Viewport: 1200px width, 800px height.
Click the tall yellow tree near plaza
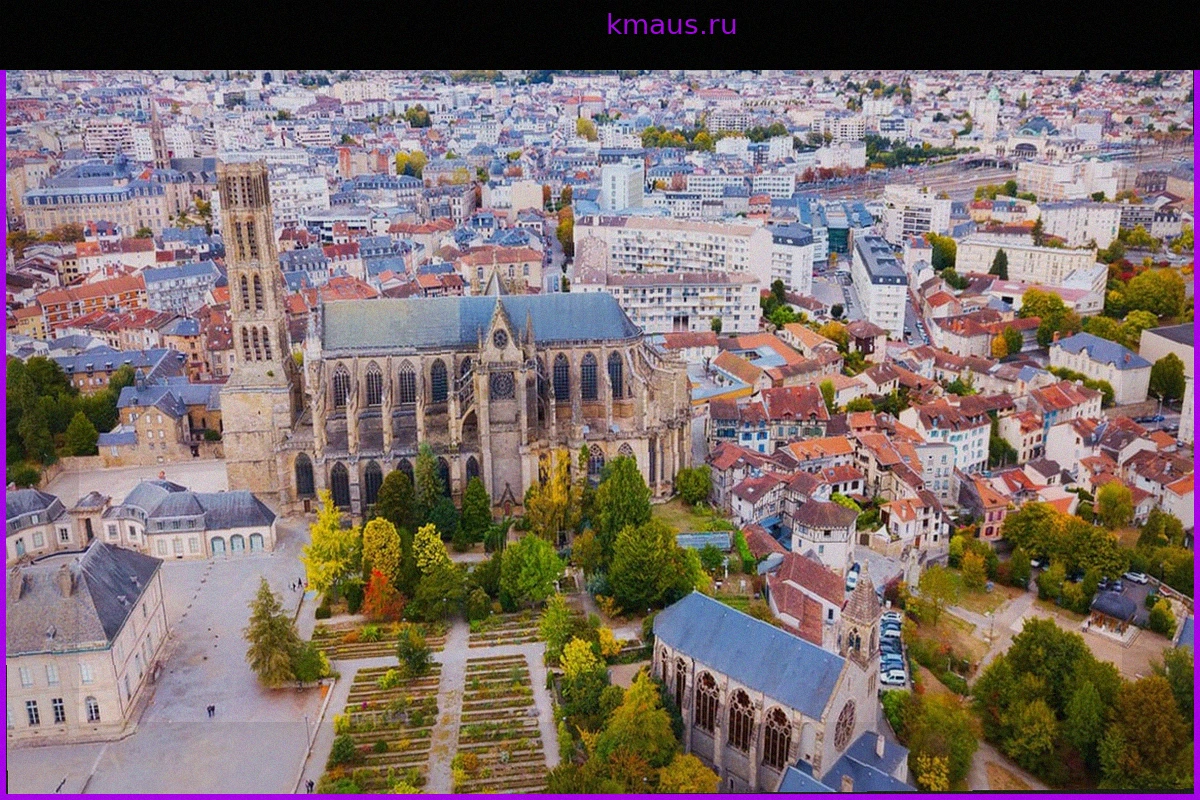(328, 548)
